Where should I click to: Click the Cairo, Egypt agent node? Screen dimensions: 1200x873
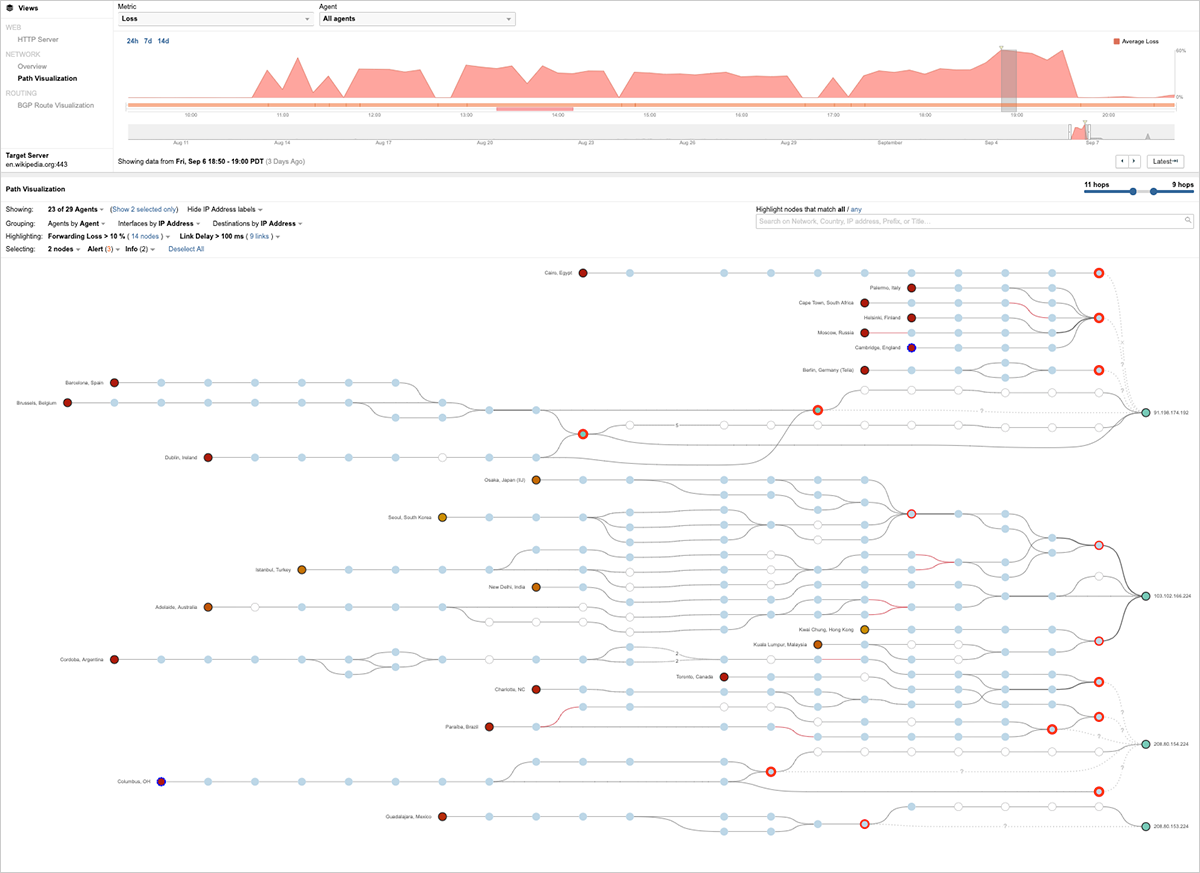point(583,272)
